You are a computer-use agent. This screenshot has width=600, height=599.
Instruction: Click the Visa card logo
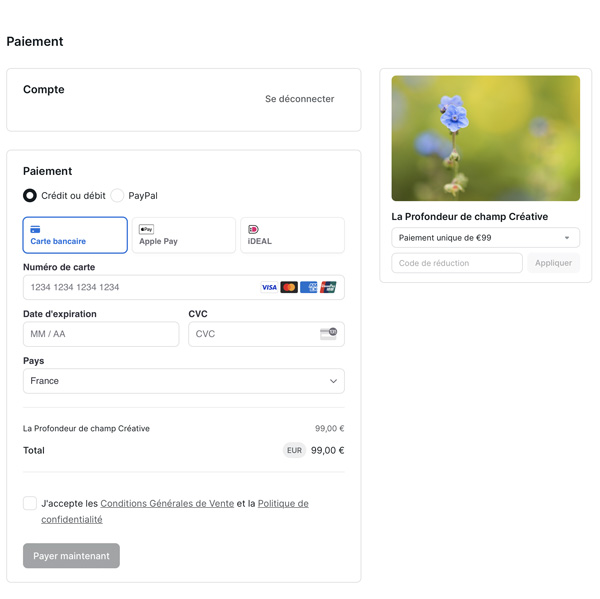point(269,287)
